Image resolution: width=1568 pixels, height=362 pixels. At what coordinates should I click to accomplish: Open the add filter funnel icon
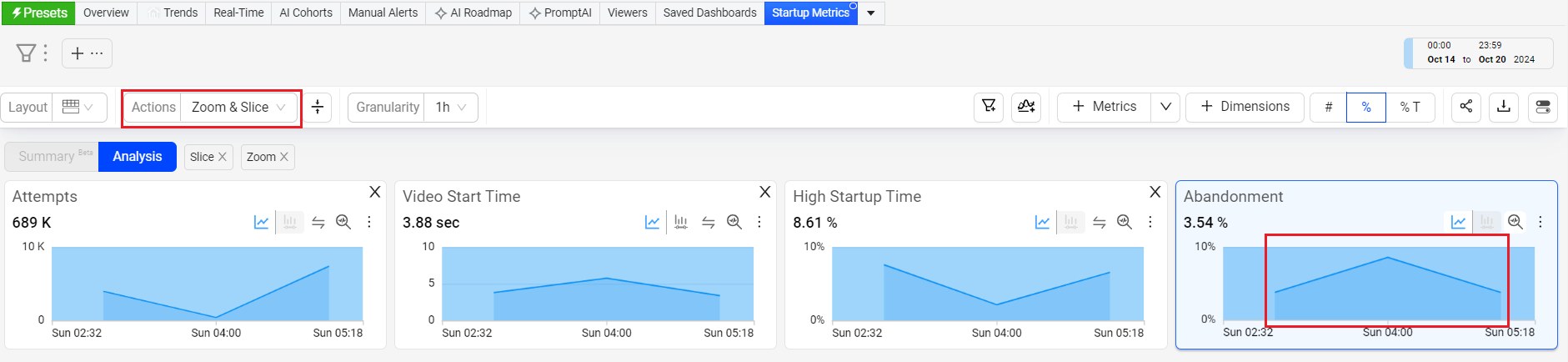point(989,107)
